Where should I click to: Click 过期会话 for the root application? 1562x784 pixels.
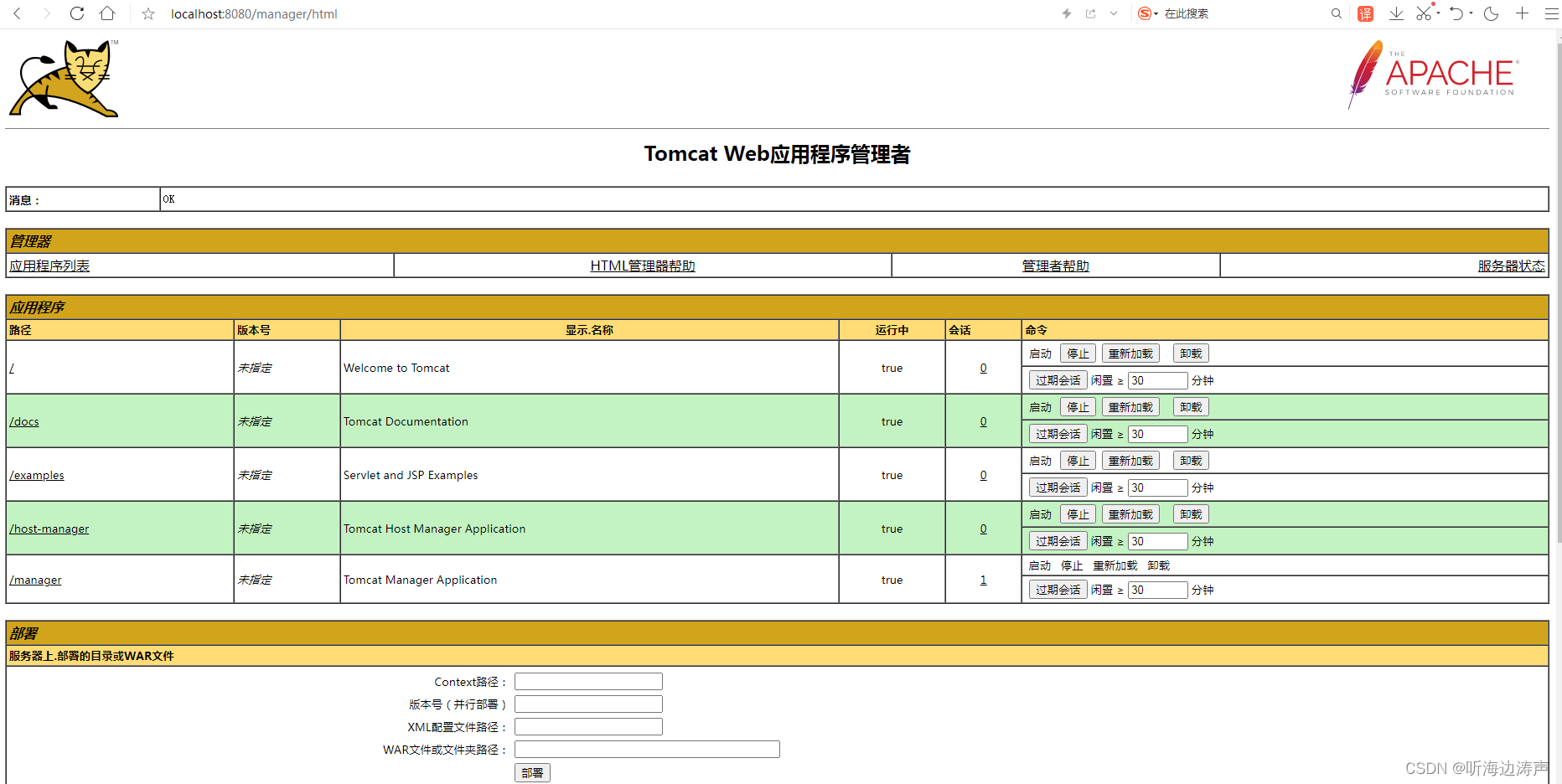click(1058, 380)
